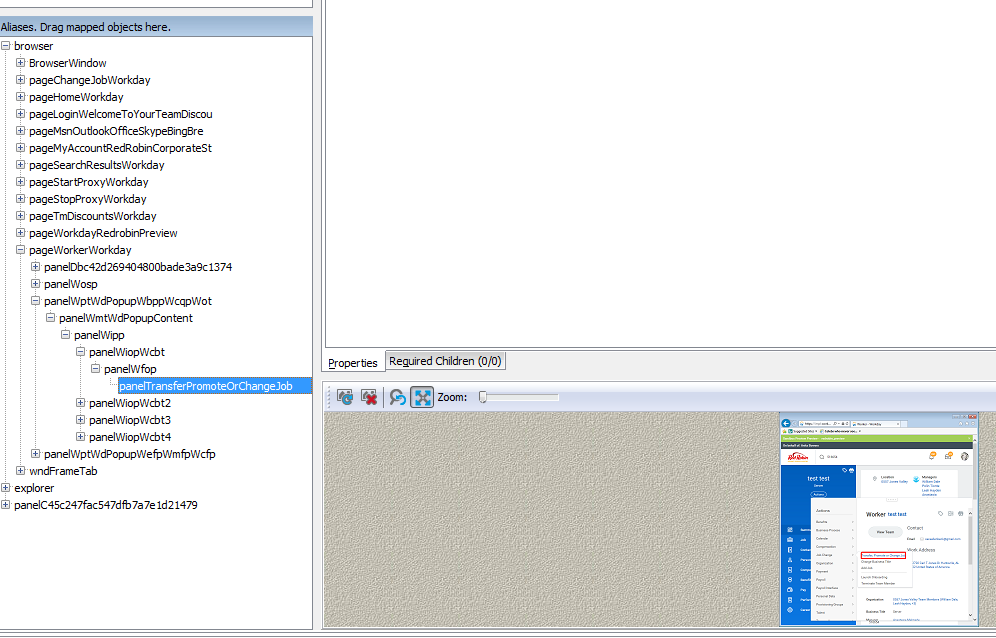The image size is (996, 638).
Task: Expand panelC45c247fac547dfb7a7e1d21479 node
Action: point(6,505)
